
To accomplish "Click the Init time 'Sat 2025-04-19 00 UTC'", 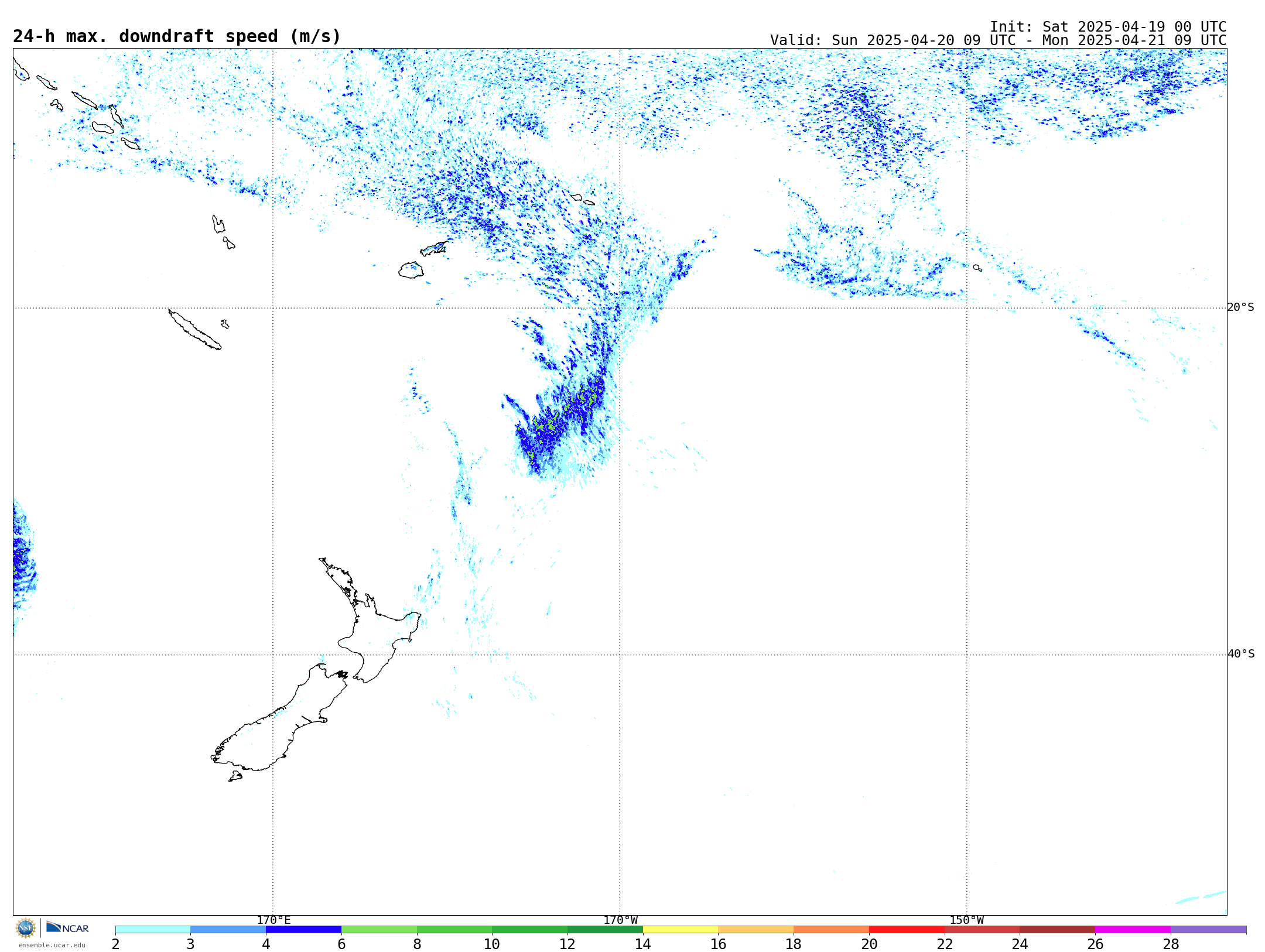I will point(1134,27).
